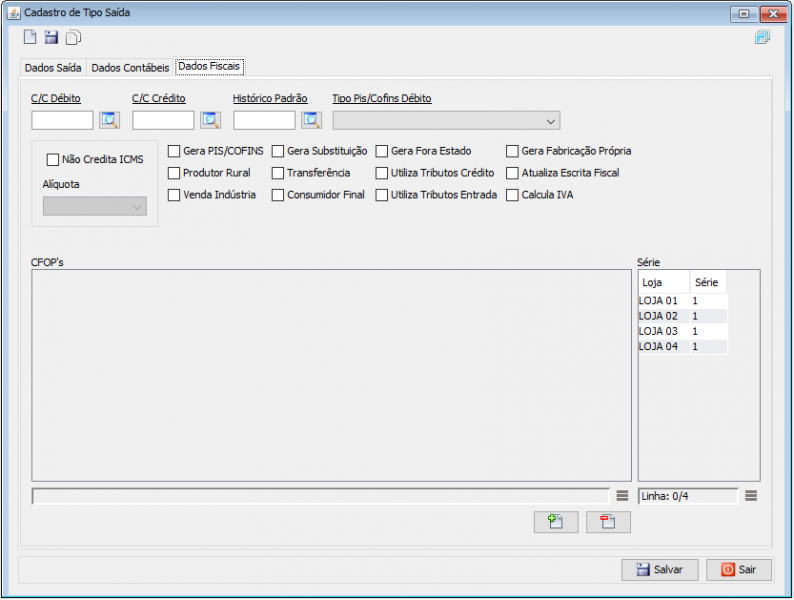Viewport: 794px width, 600px height.
Task: Toggle the Utiliza Tributos Entrada checkbox
Action: tap(382, 195)
